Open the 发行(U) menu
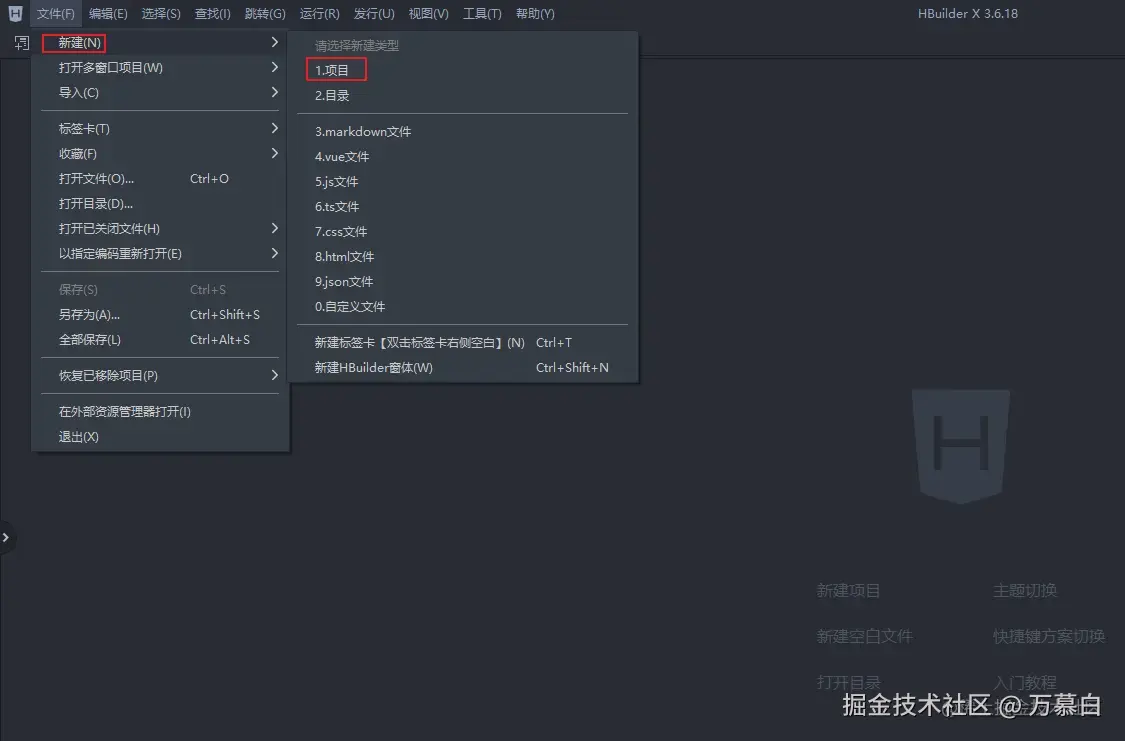Image resolution: width=1125 pixels, height=741 pixels. click(374, 14)
